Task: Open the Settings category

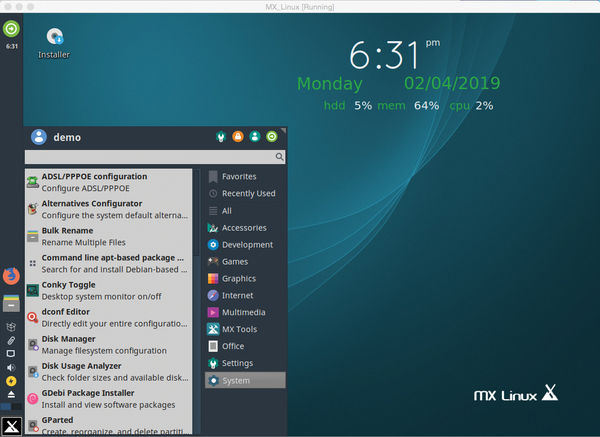Action: [x=245, y=363]
